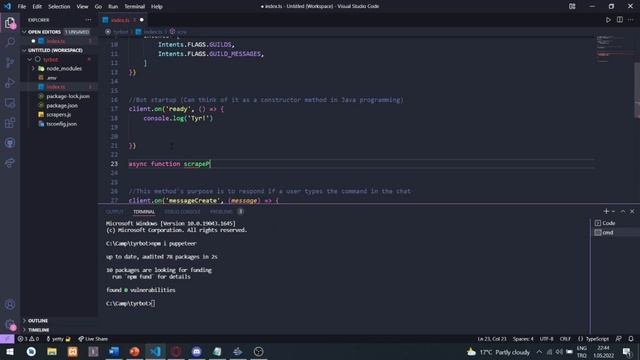
Task: Open File Explorer from the taskbar
Action: pos(52,351)
